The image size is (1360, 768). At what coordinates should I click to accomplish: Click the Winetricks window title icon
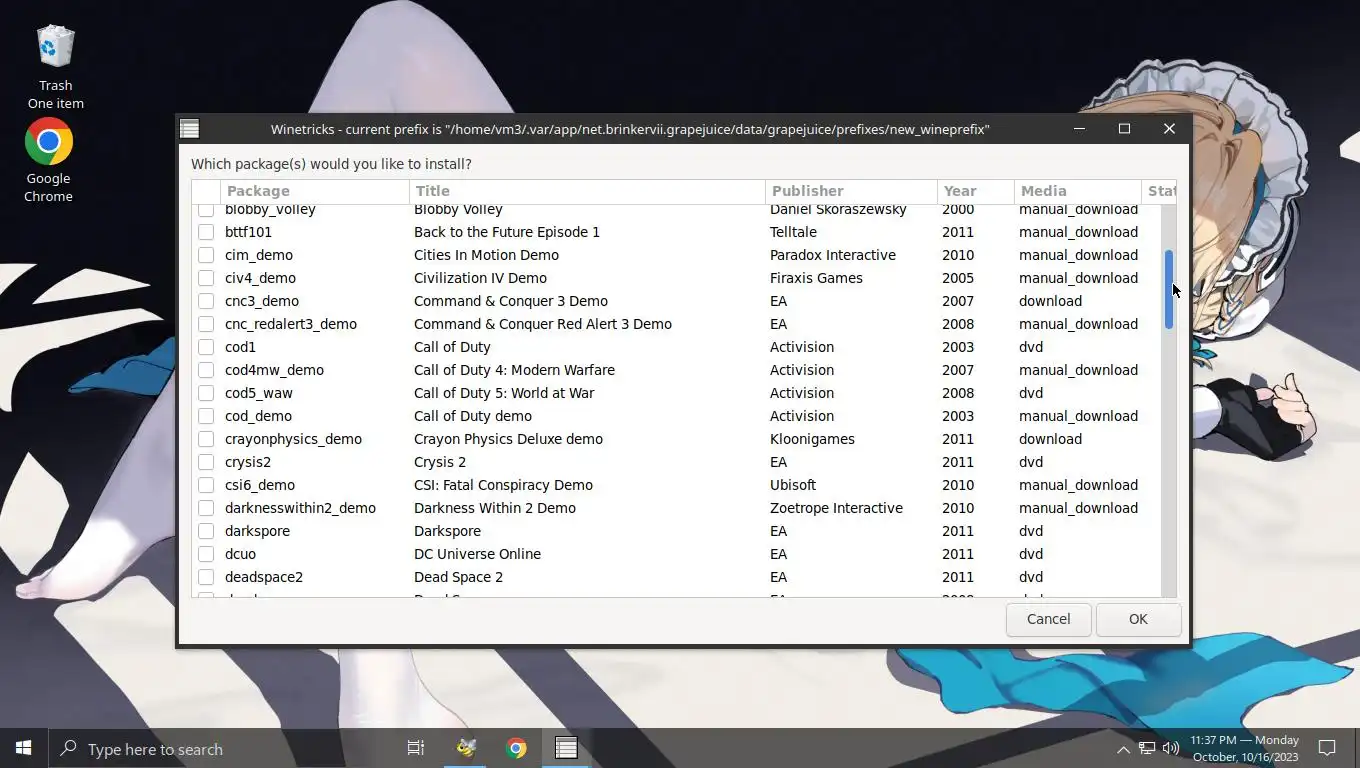[x=189, y=129]
